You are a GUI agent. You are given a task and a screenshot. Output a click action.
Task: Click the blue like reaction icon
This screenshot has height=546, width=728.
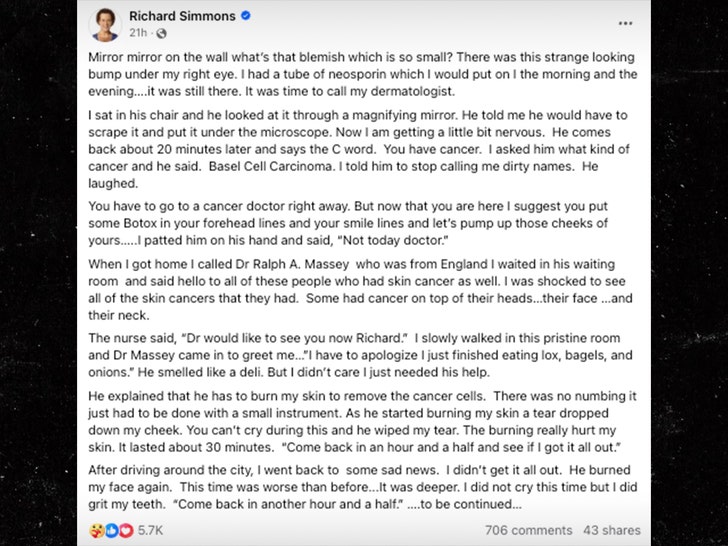pyautogui.click(x=110, y=530)
